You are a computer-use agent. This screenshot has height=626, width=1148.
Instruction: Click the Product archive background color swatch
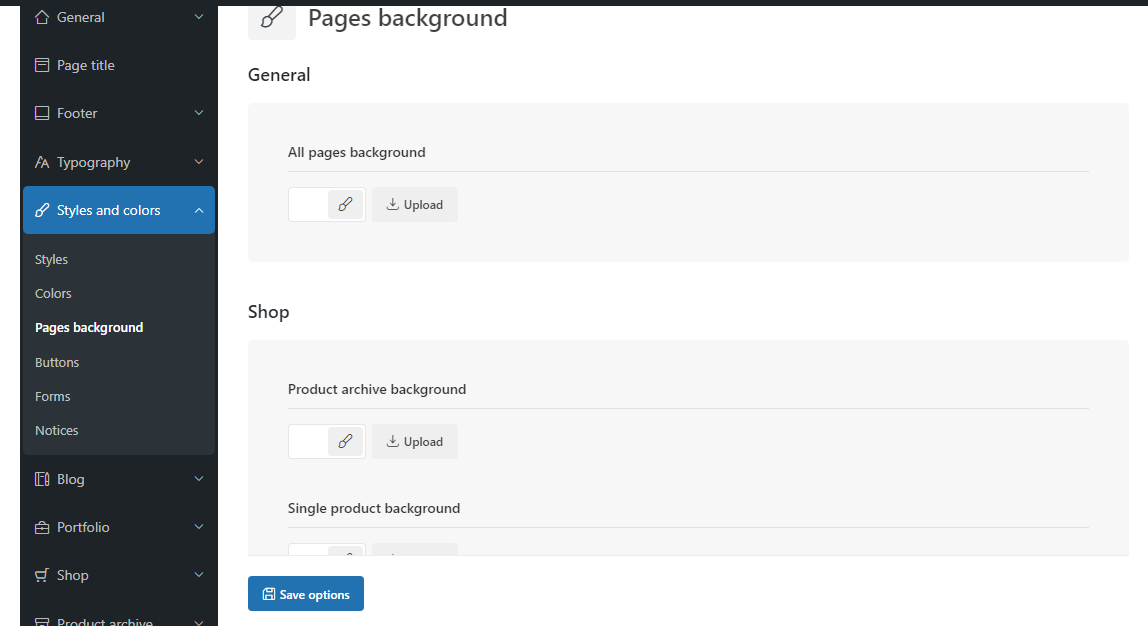coord(308,441)
